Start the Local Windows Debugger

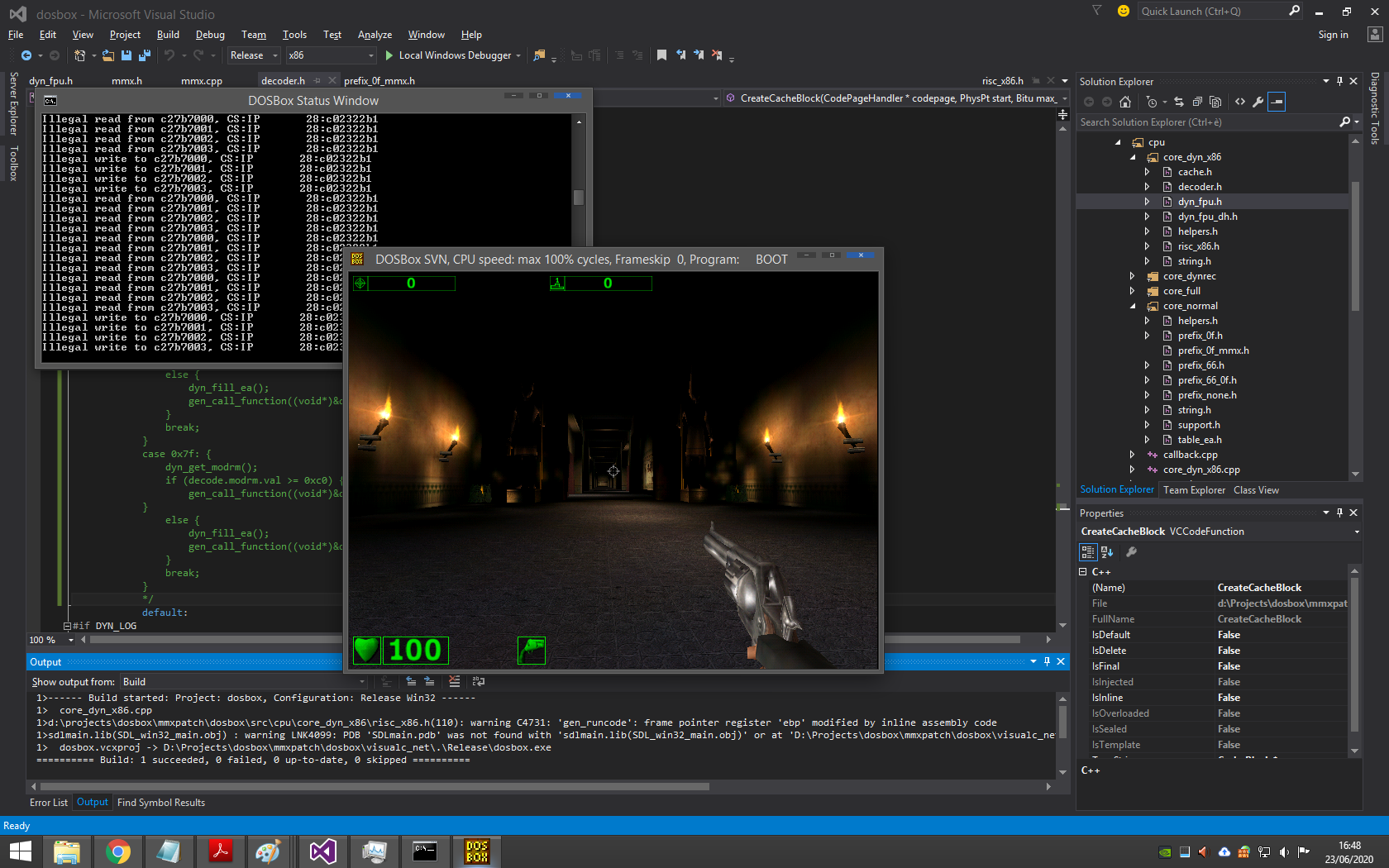pos(452,55)
